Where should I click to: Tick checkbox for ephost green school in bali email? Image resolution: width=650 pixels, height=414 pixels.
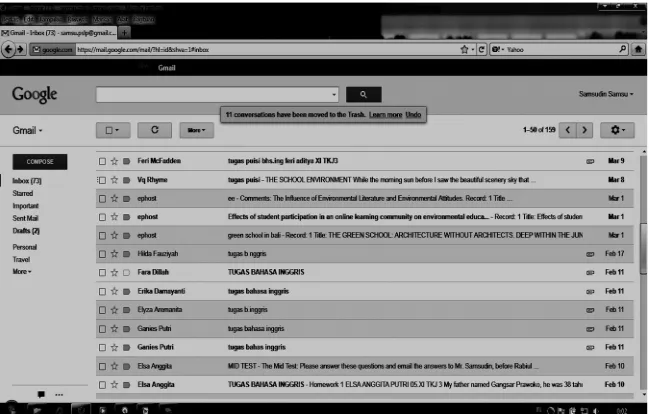pyautogui.click(x=102, y=235)
